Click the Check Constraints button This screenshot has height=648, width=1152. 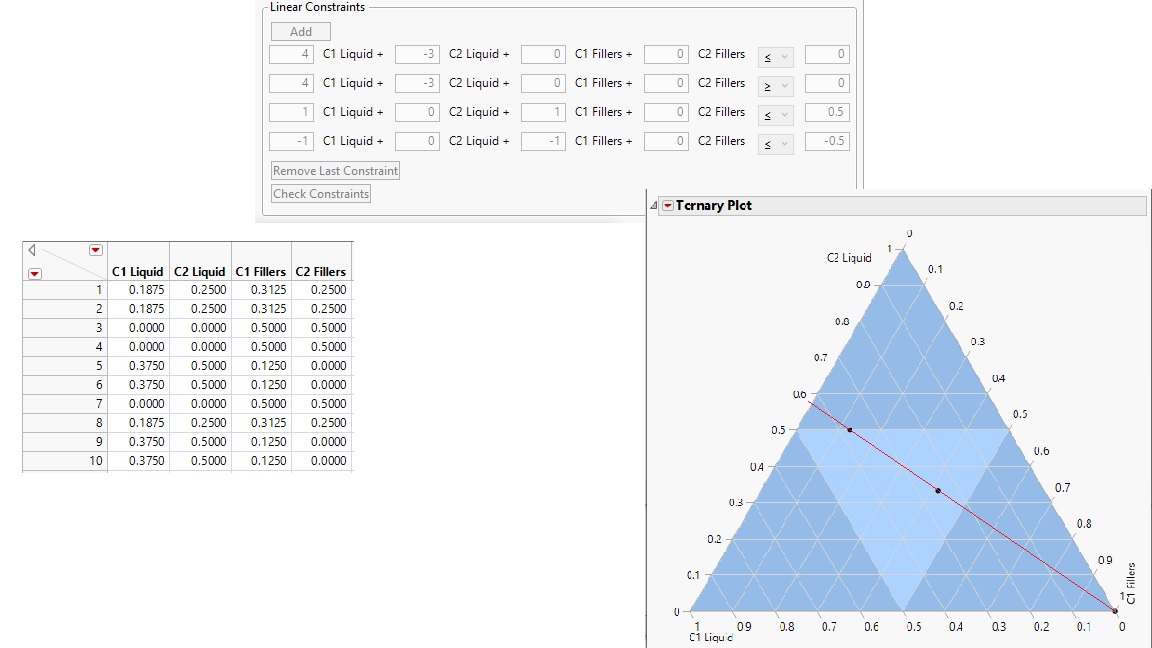320,193
